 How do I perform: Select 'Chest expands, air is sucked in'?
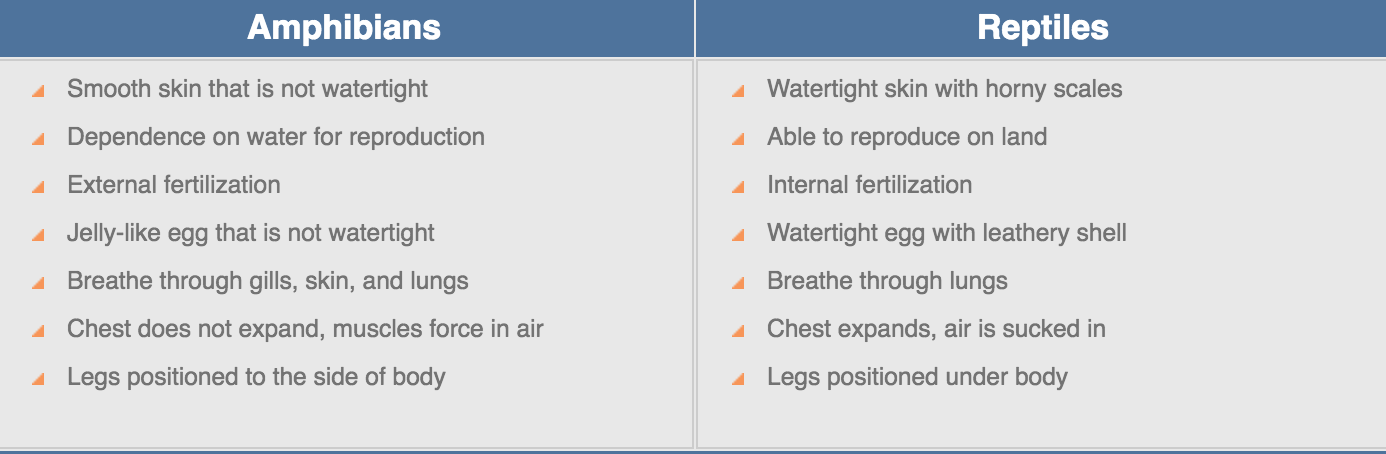coord(936,329)
